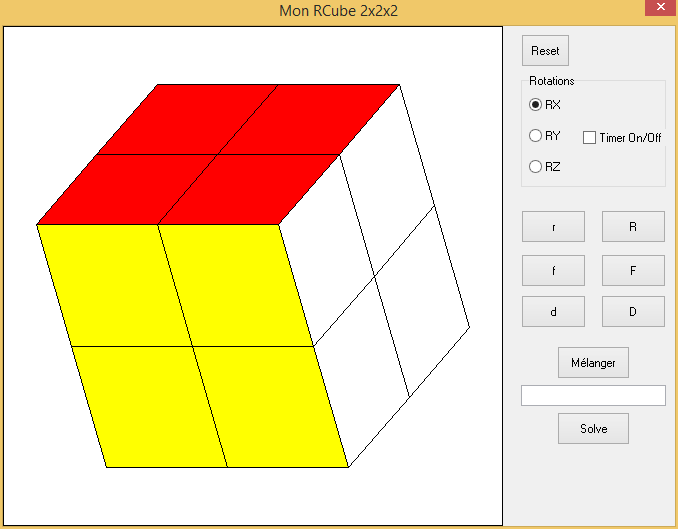
Task: Click the lowercase d move button
Action: pos(553,311)
